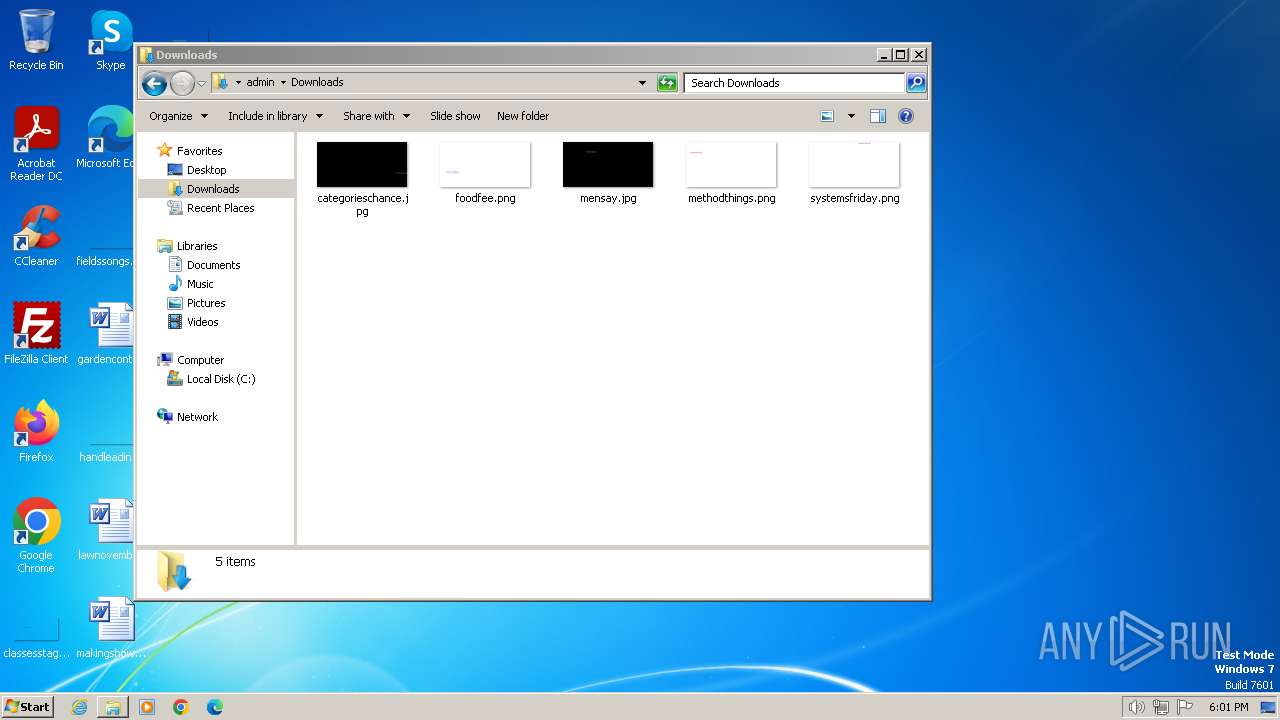The width and height of the screenshot is (1280, 720).
Task: Open Windows Media Player from taskbar
Action: [x=147, y=707]
